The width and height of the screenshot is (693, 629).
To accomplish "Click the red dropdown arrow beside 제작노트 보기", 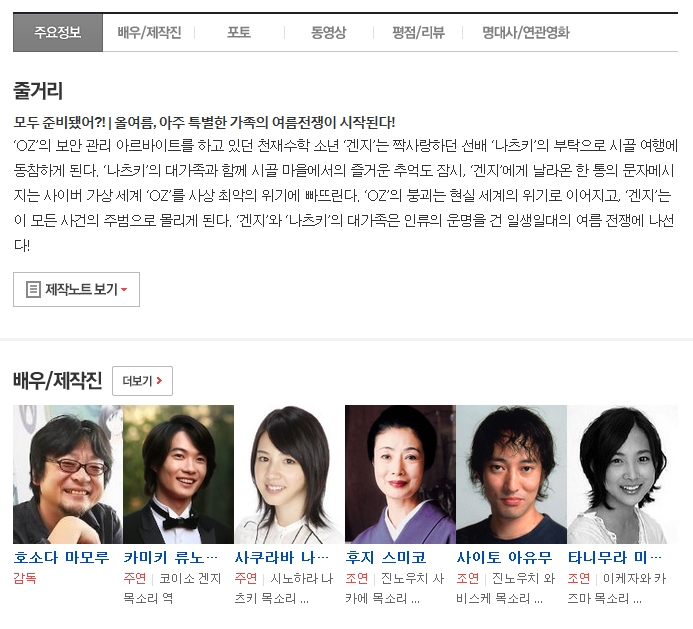I will point(124,290).
